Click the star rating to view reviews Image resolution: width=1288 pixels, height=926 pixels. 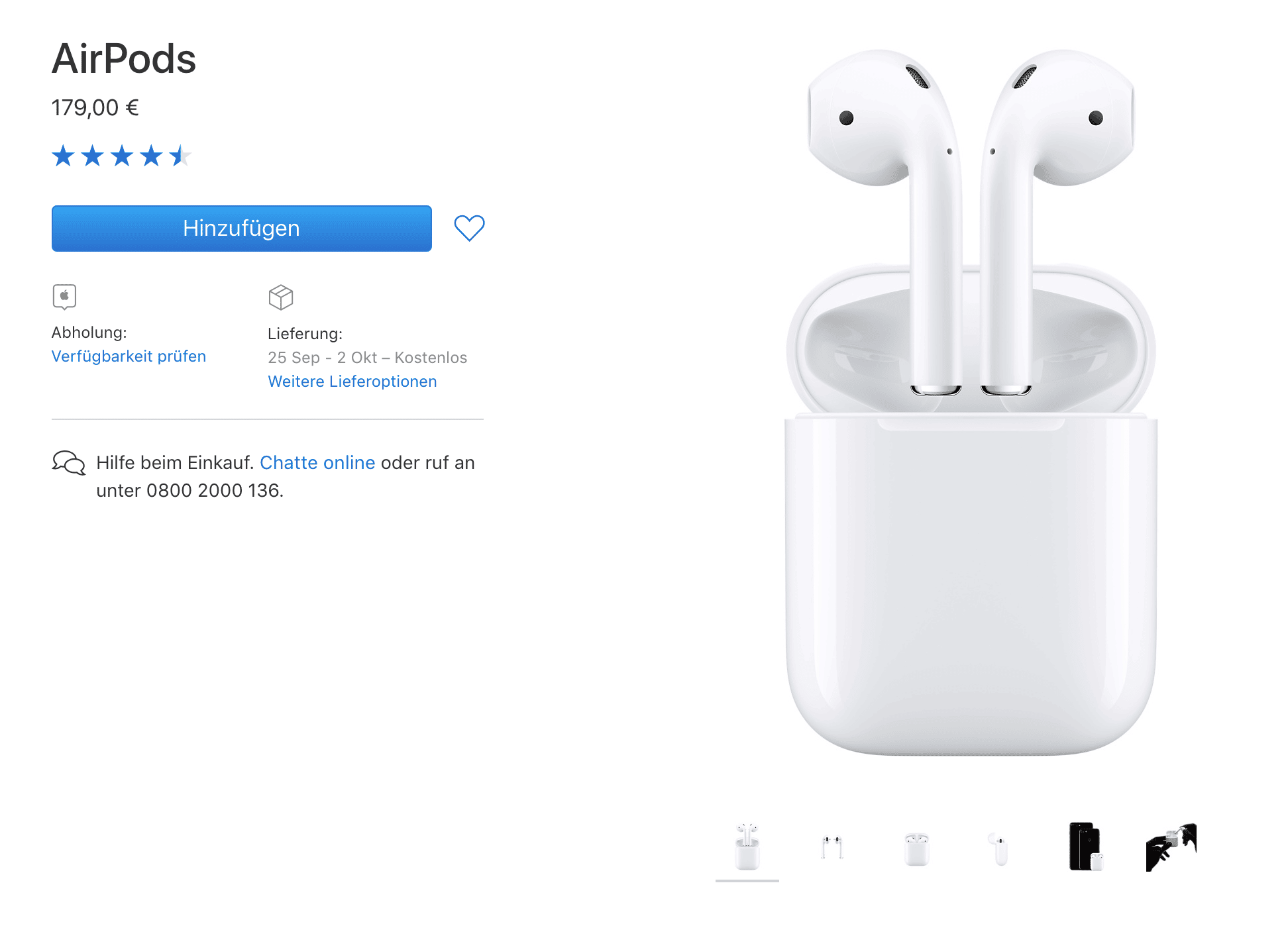coord(122,156)
